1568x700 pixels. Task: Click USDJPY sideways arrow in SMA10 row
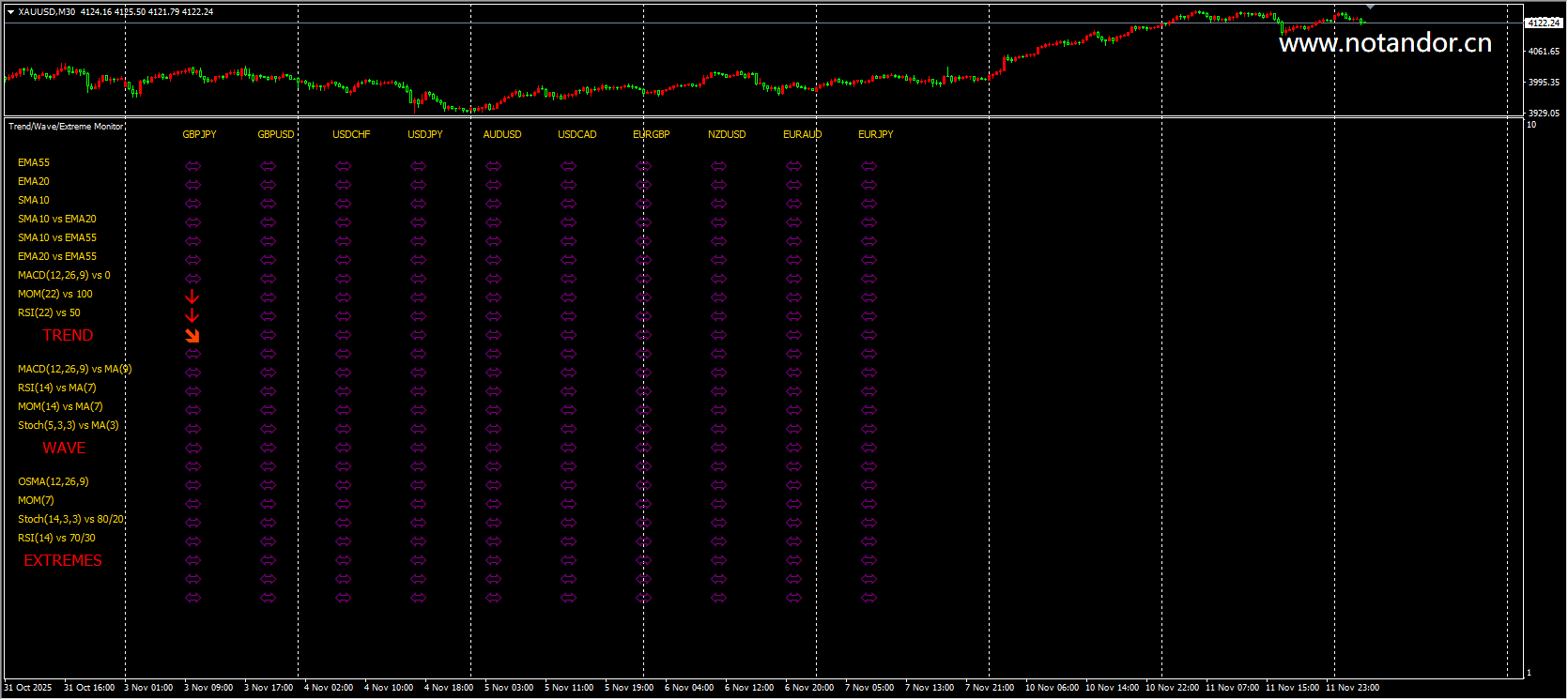(x=419, y=204)
